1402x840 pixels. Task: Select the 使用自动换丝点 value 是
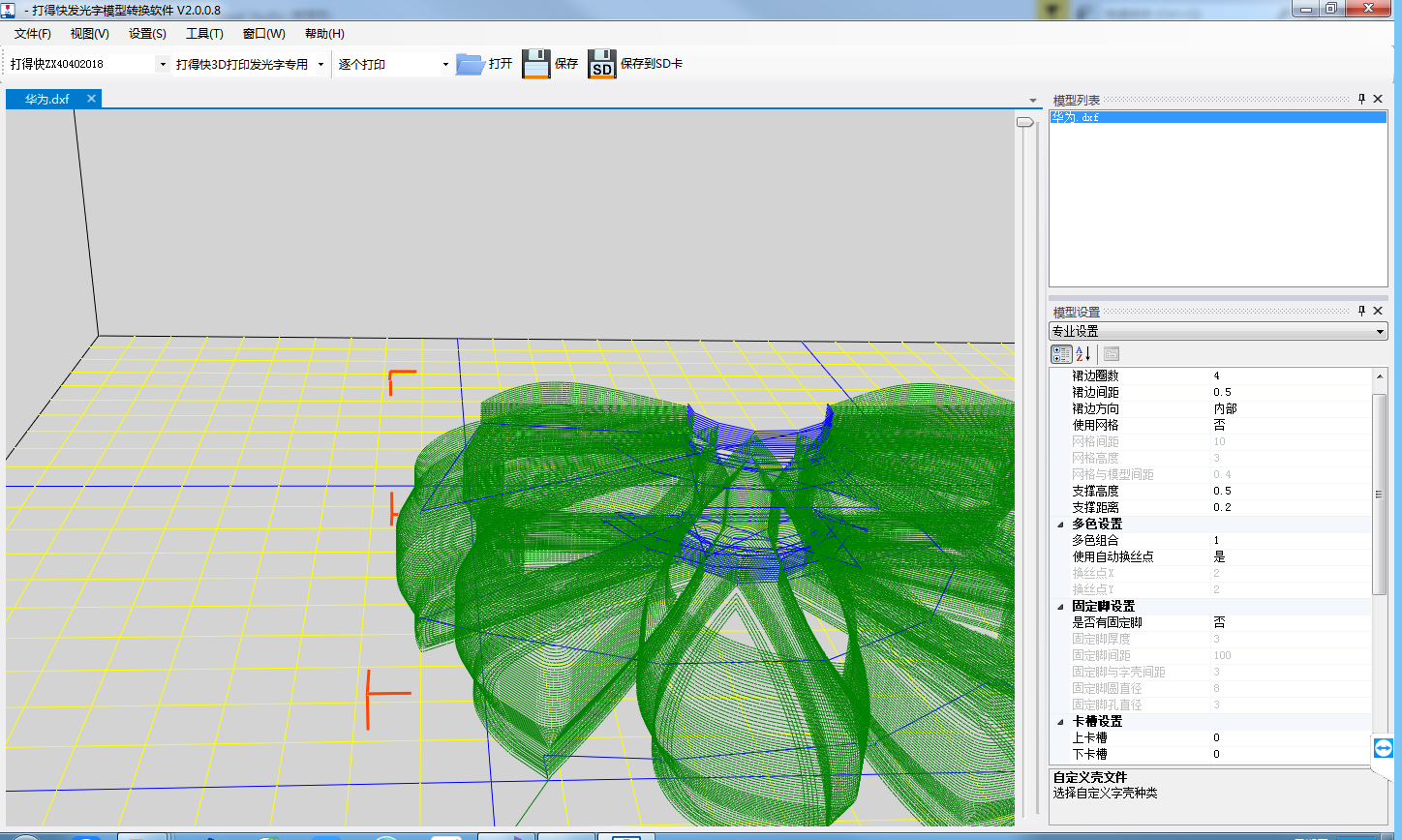1292,556
